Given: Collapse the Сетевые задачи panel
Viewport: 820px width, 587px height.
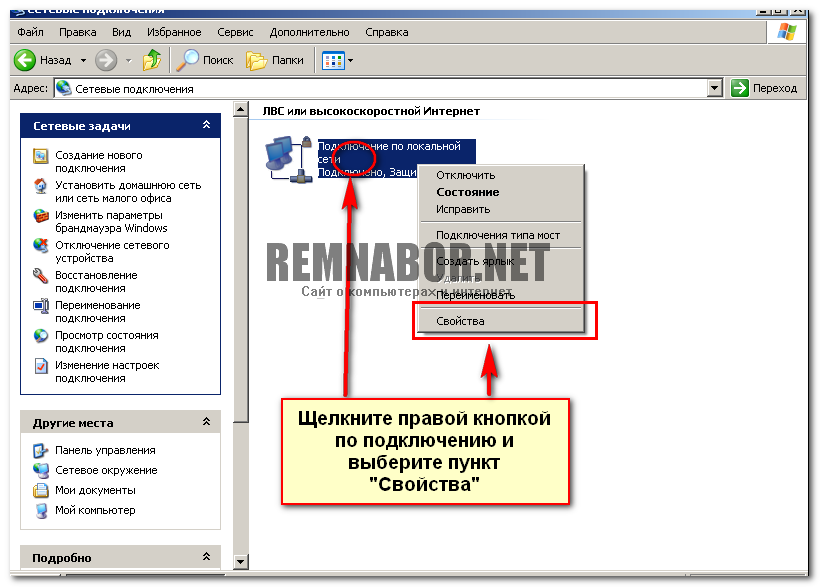Looking at the screenshot, I should click(x=206, y=126).
